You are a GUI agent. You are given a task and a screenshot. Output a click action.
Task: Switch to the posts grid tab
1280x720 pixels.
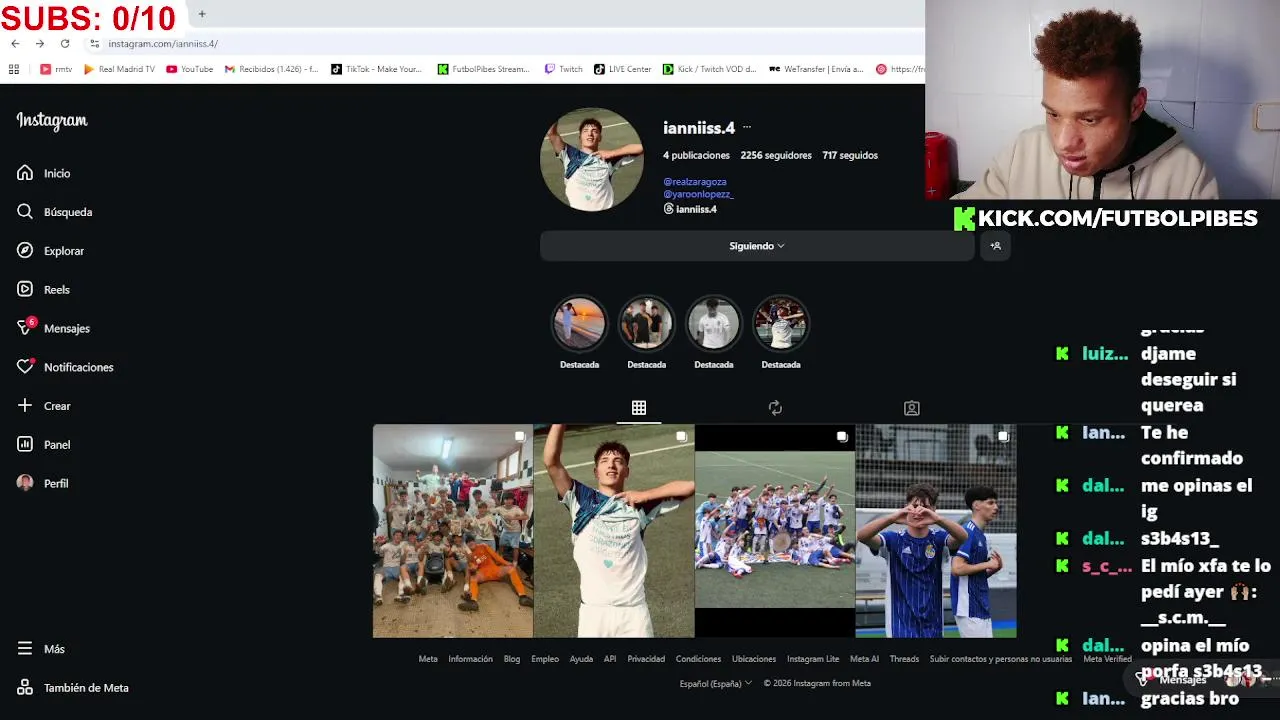tap(638, 408)
